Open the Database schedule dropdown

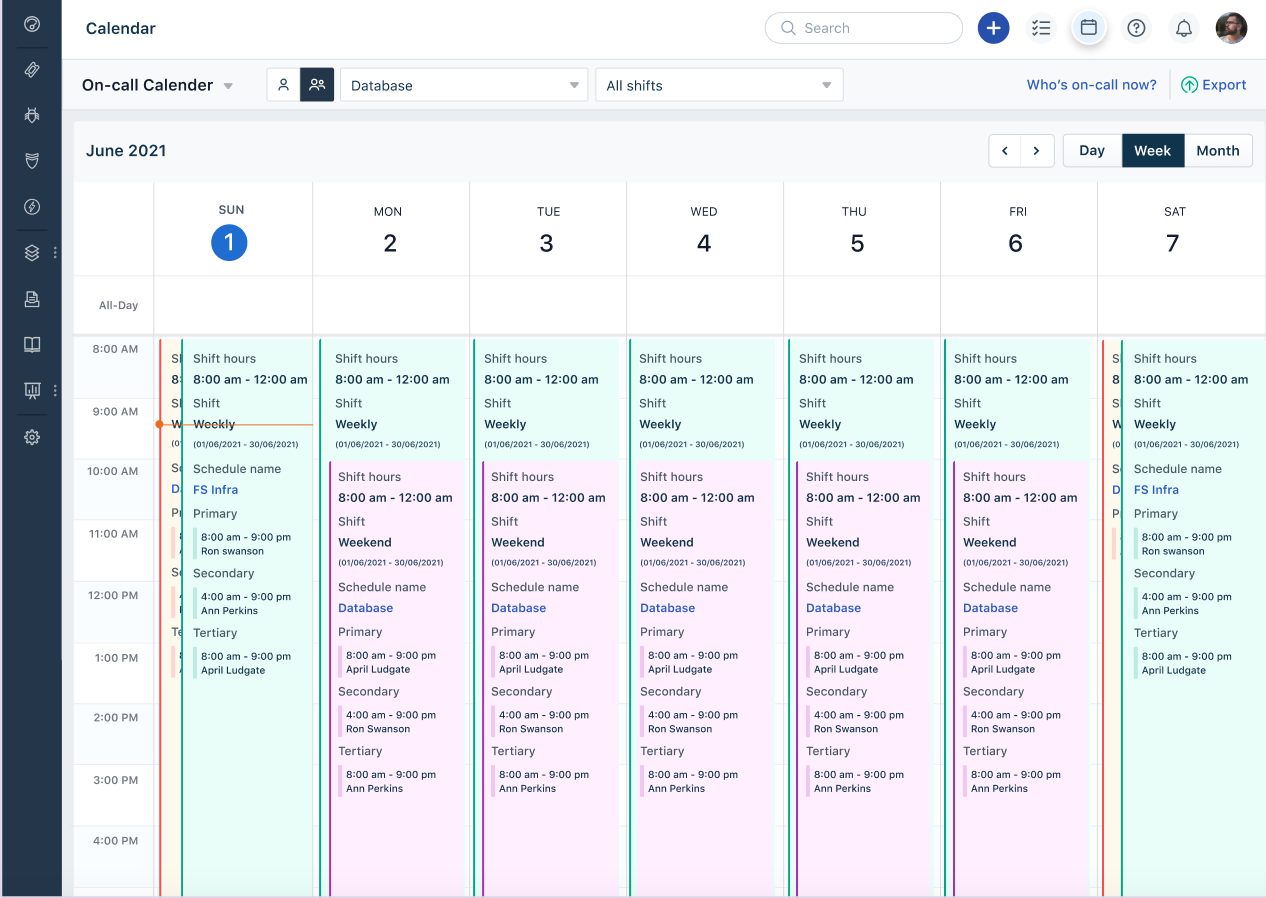(x=463, y=85)
